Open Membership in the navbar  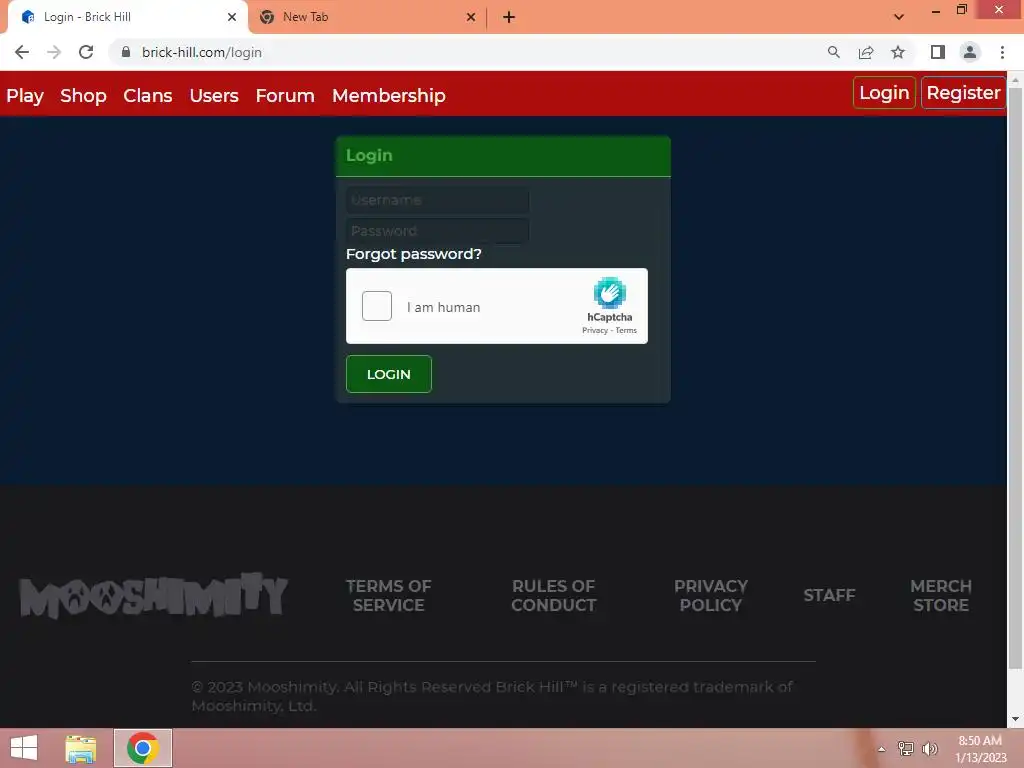pyautogui.click(x=389, y=95)
